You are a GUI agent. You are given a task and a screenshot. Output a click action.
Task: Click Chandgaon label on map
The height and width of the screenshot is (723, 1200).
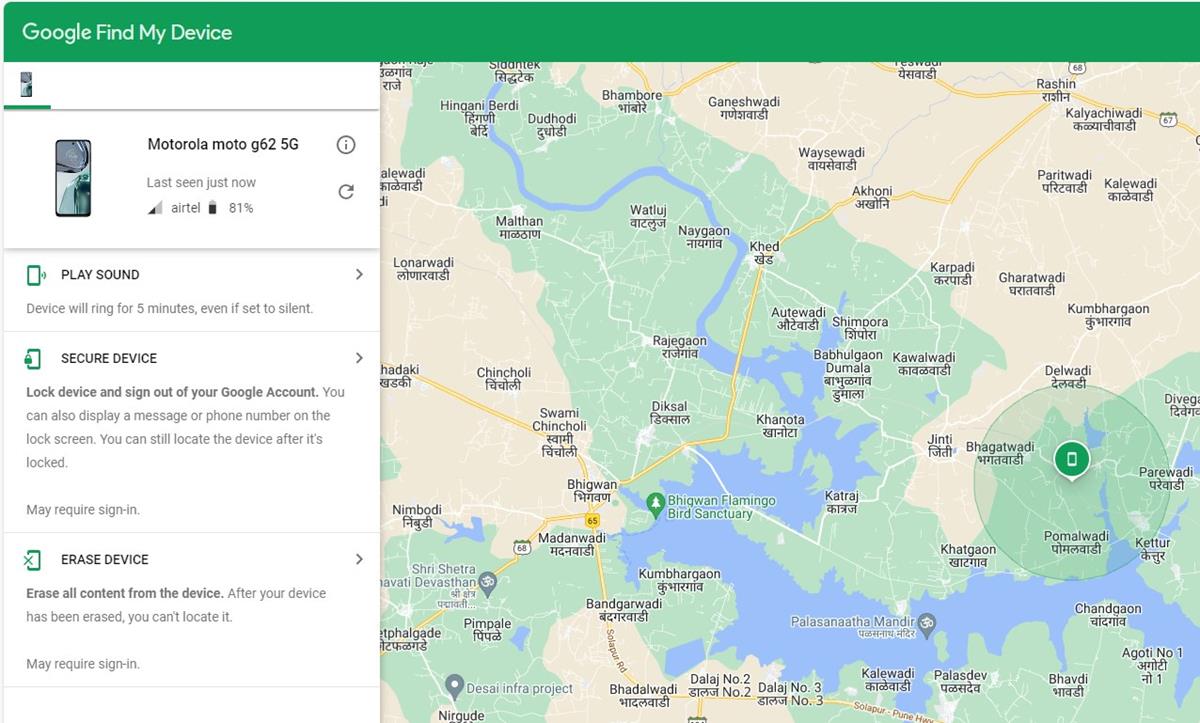(x=1108, y=615)
